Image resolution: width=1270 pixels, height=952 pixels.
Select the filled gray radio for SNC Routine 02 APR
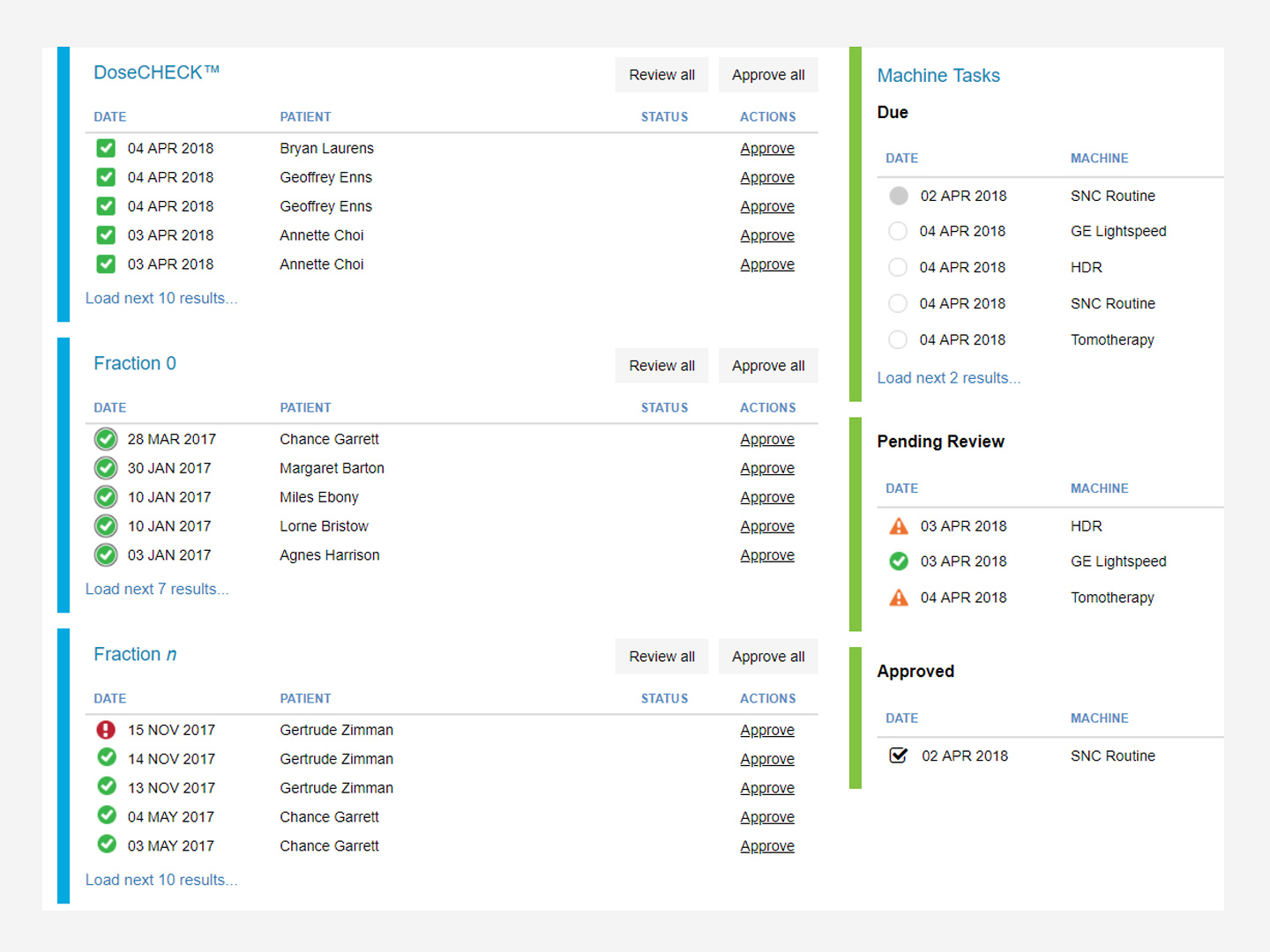click(899, 196)
